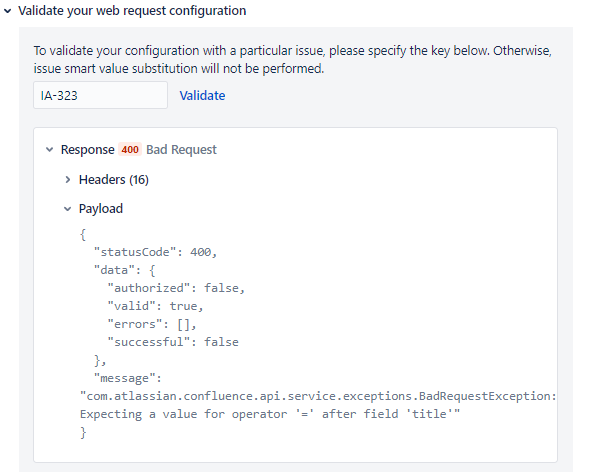Screen dimensions: 596x472
Task: Click the "valid": true line
Action: pyautogui.click(x=155, y=306)
